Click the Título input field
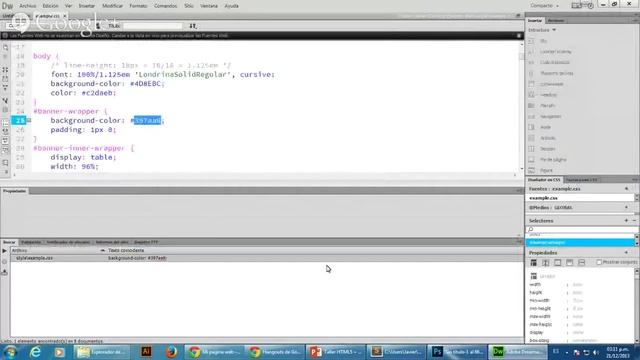This screenshot has height=360, width=640. (x=153, y=26)
